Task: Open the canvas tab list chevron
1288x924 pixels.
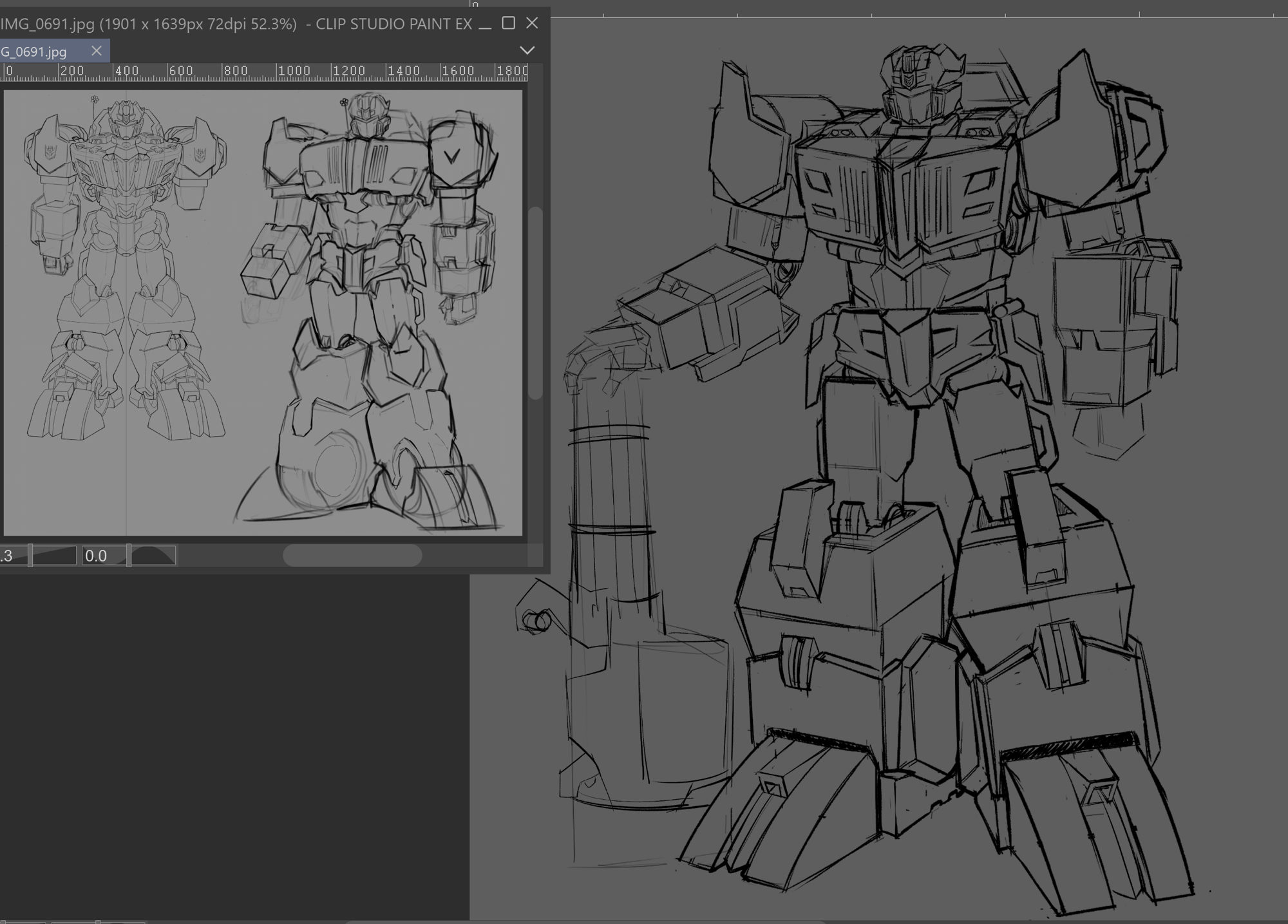Action: [x=527, y=50]
